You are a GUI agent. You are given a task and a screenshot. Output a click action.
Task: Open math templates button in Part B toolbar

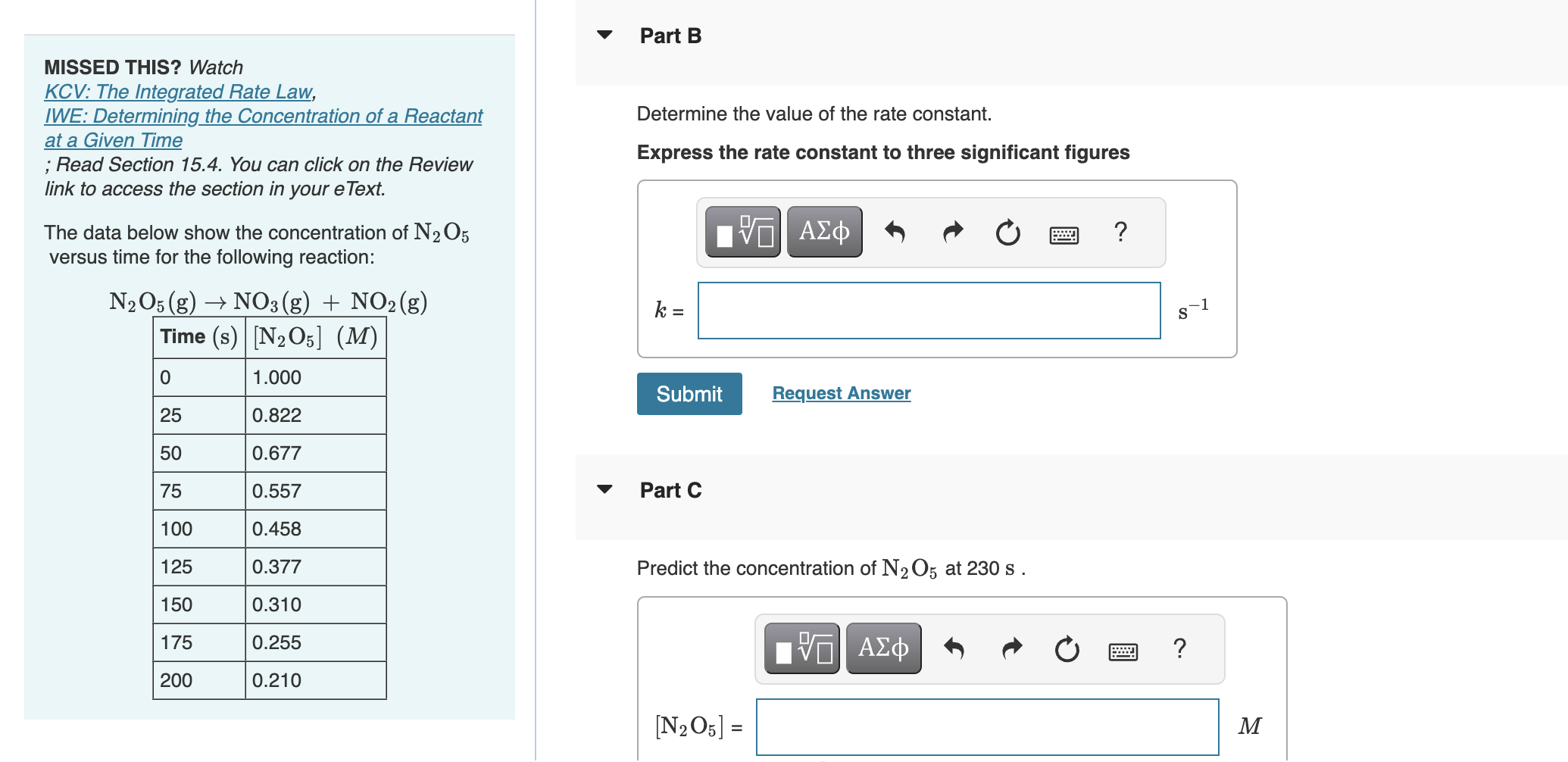pos(742,232)
